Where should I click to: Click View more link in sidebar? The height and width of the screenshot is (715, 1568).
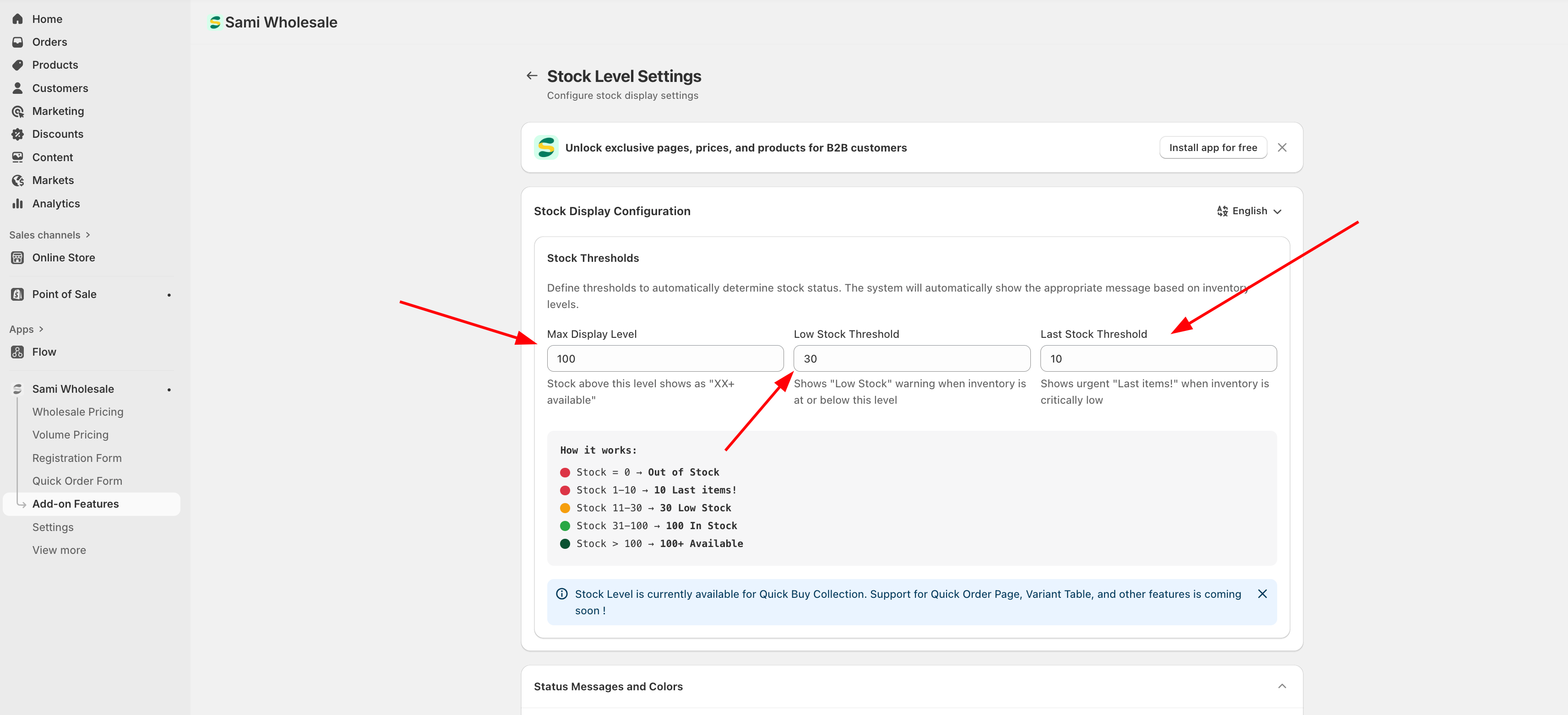point(59,550)
